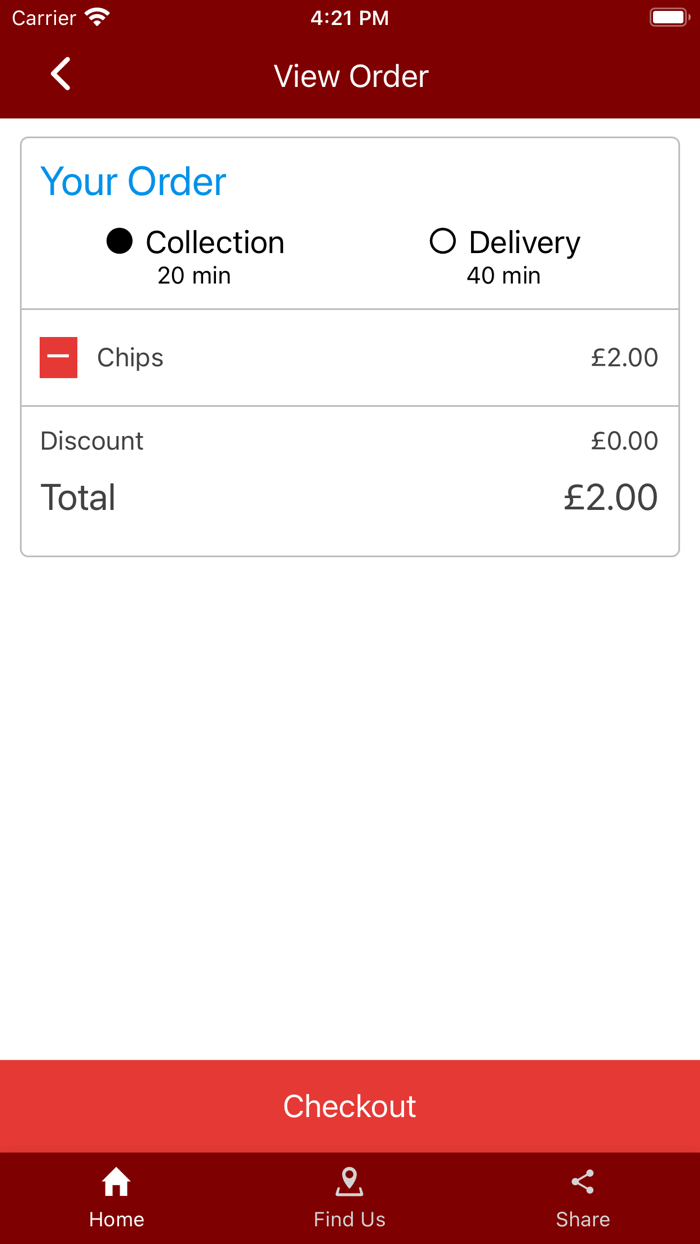Tap the battery indicator
Viewport: 700px width, 1244px height.
tap(668, 16)
